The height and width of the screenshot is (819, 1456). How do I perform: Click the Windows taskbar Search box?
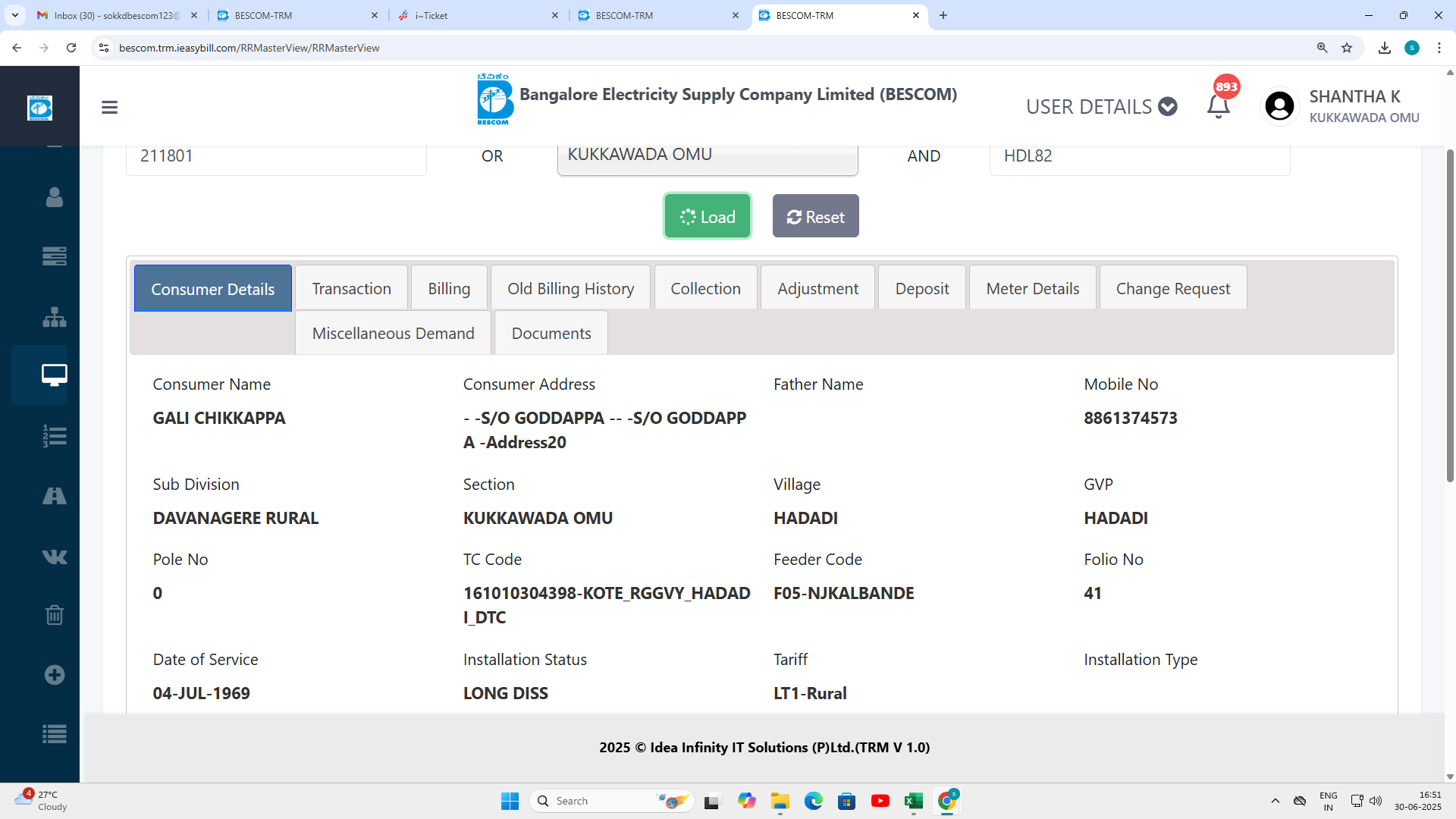pos(611,801)
